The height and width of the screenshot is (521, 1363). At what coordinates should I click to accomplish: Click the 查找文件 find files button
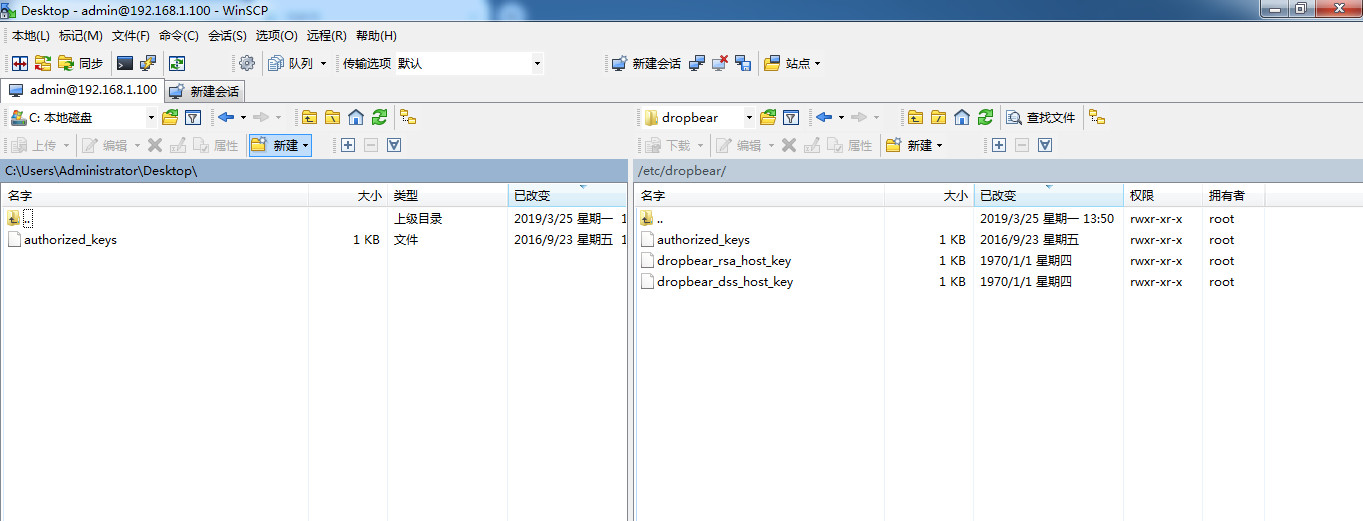point(1041,117)
